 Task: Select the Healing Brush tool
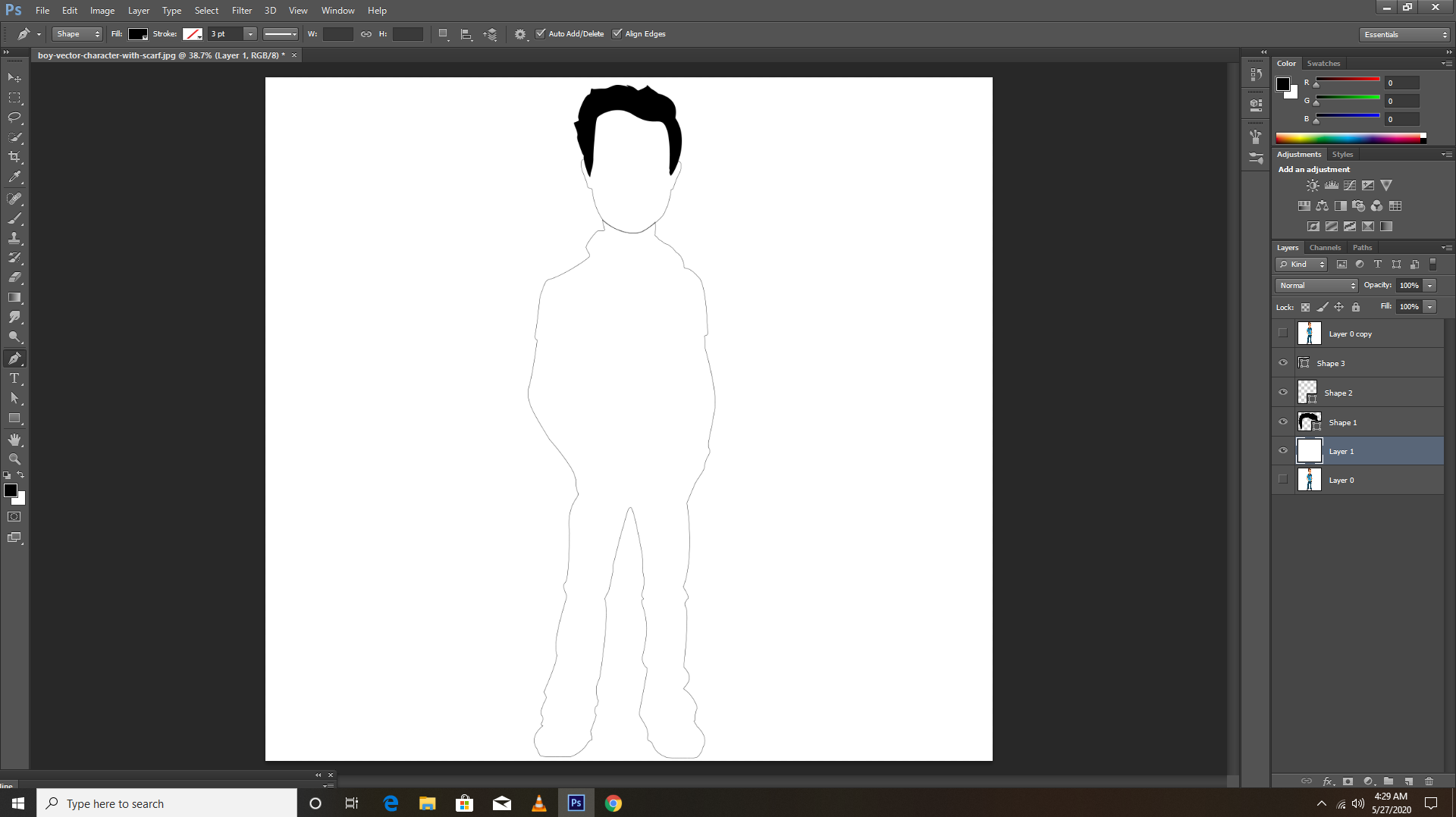click(14, 199)
